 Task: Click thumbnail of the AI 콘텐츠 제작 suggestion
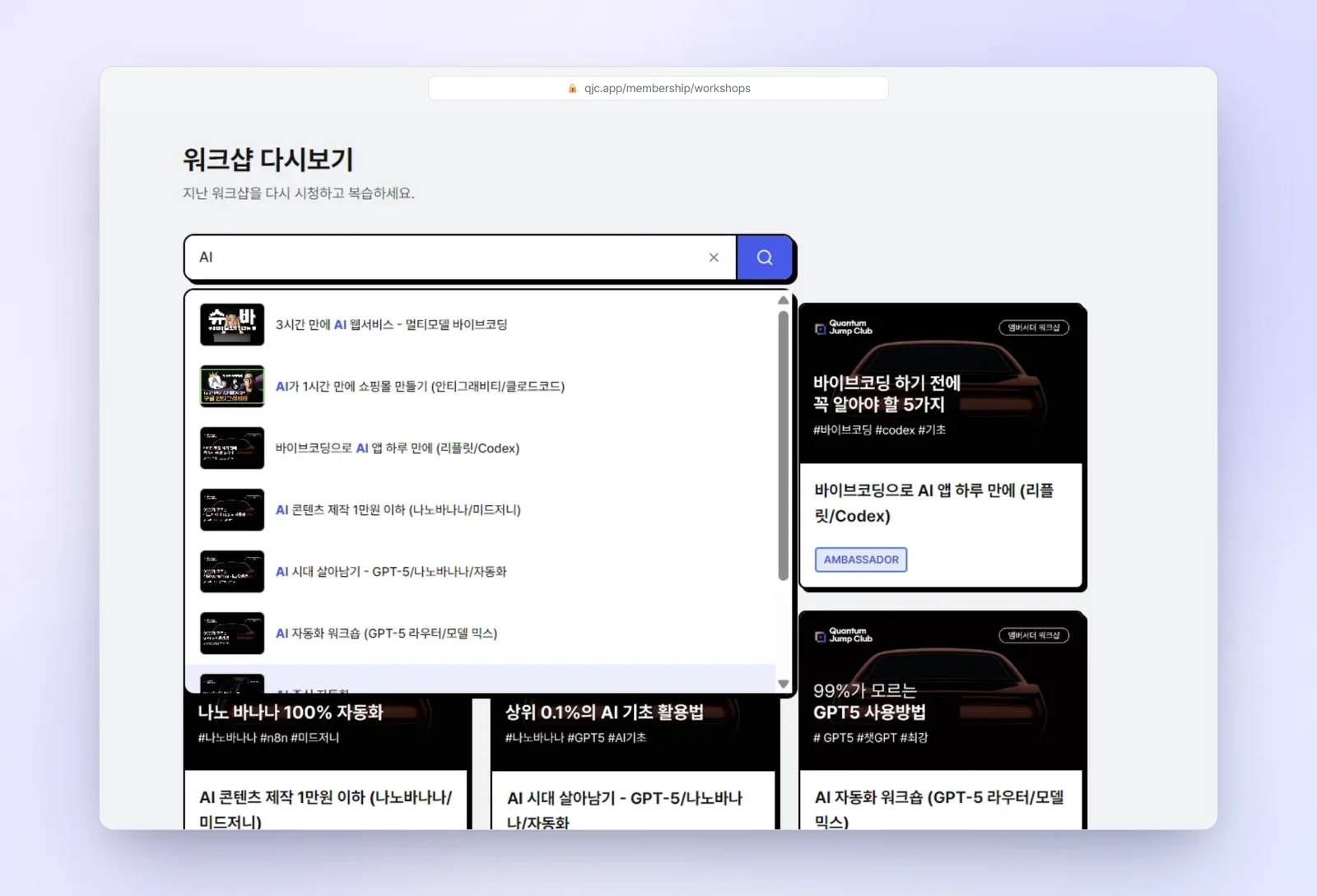[x=232, y=509]
